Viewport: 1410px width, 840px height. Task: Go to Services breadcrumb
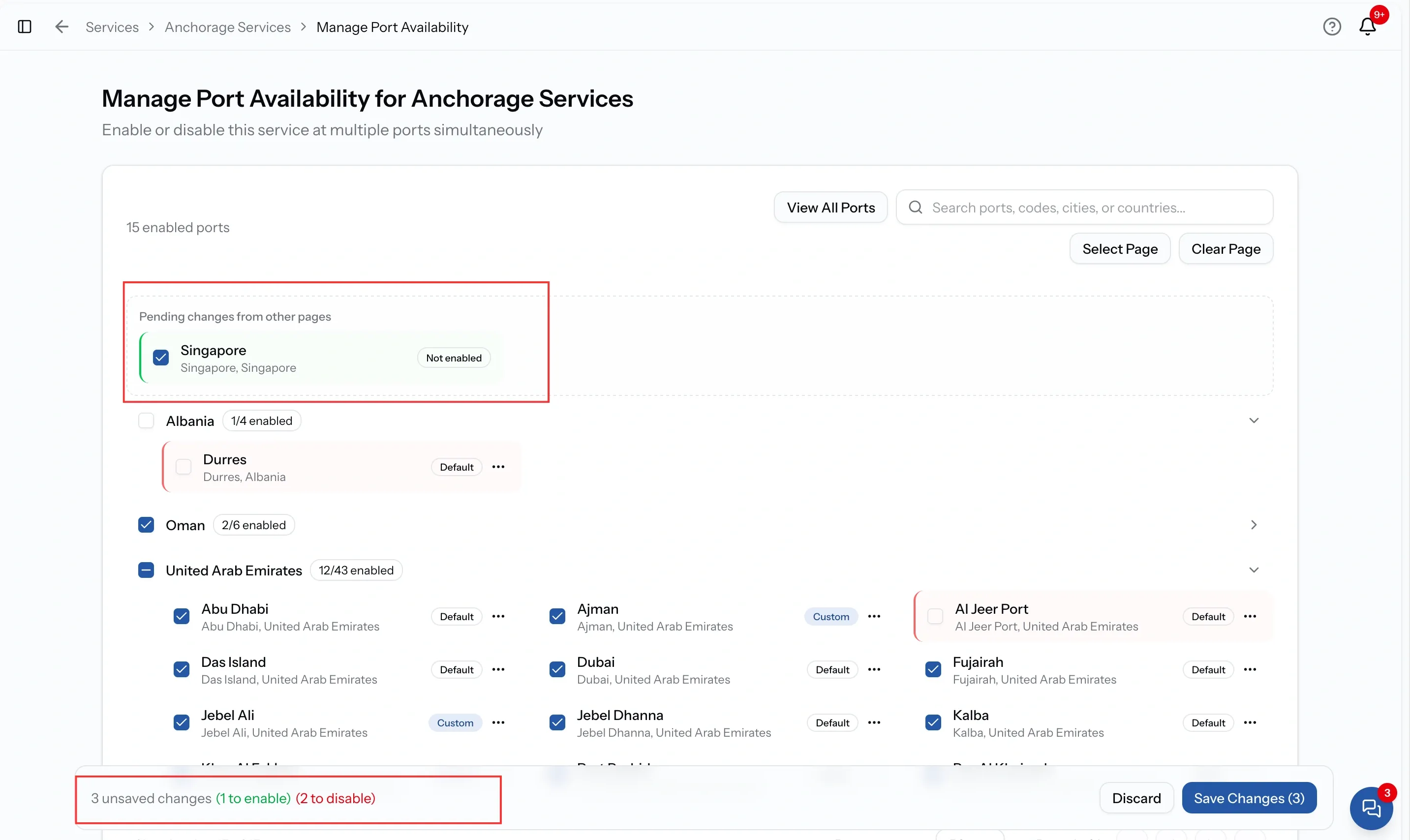(112, 27)
